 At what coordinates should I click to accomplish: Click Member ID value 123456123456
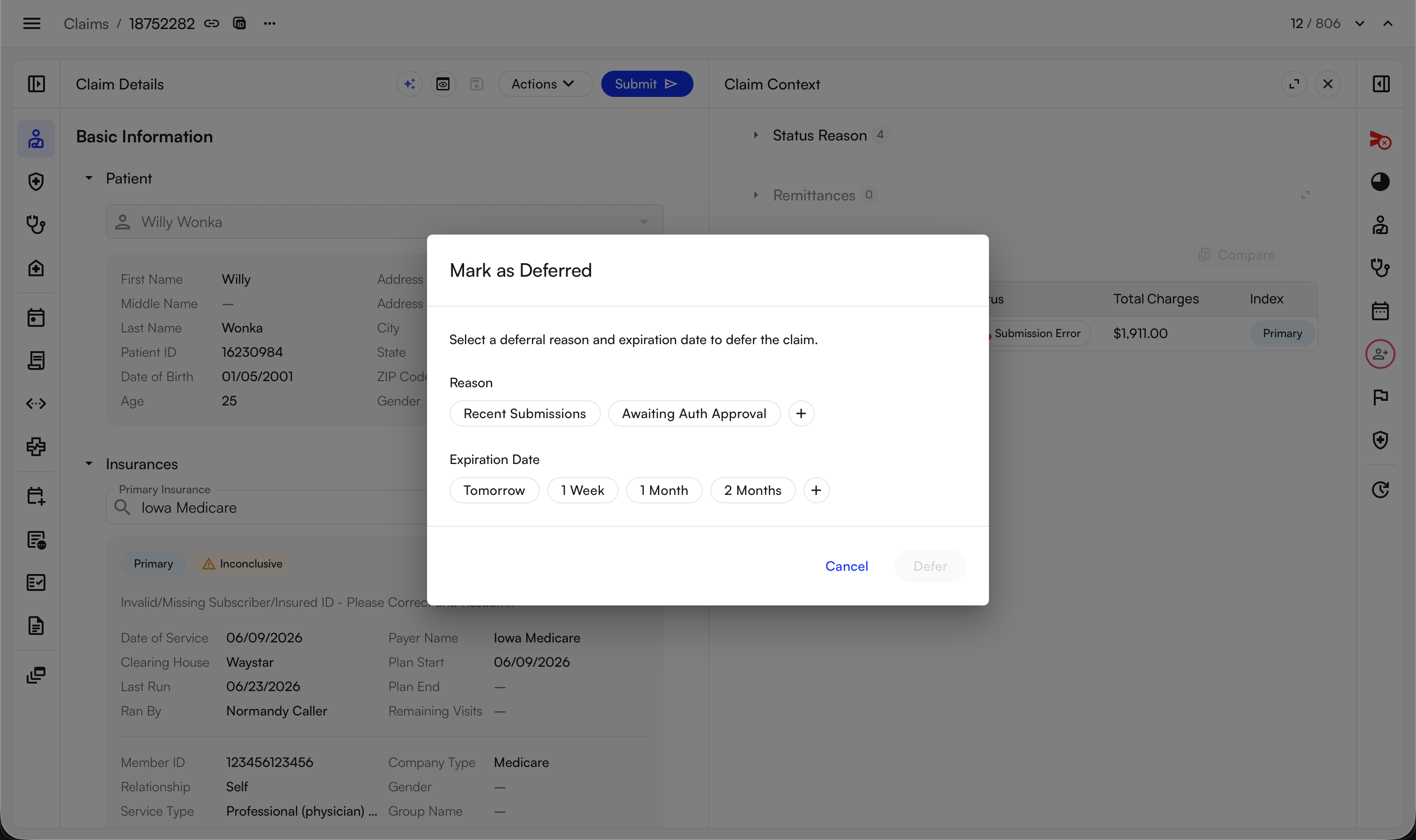(269, 762)
